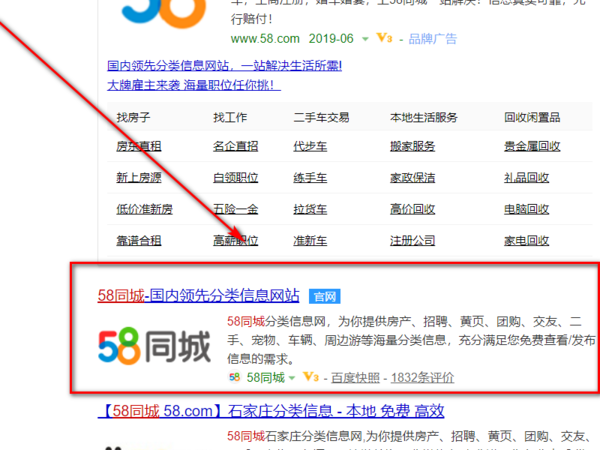Click 家政保洁 link
The width and height of the screenshot is (600, 450).
[412, 178]
